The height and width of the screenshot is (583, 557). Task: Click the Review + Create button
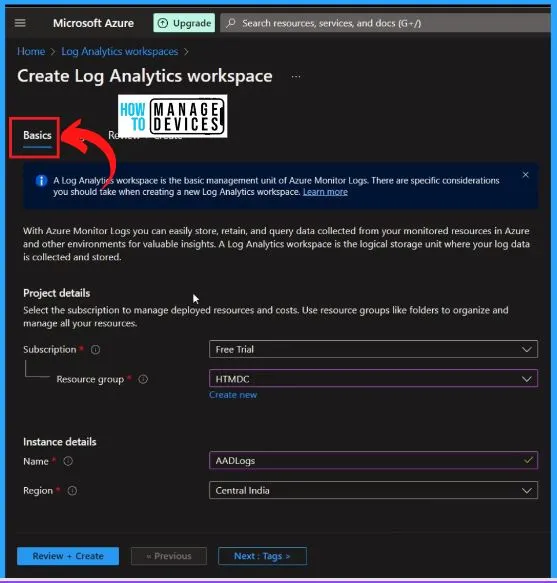pyautogui.click(x=68, y=556)
